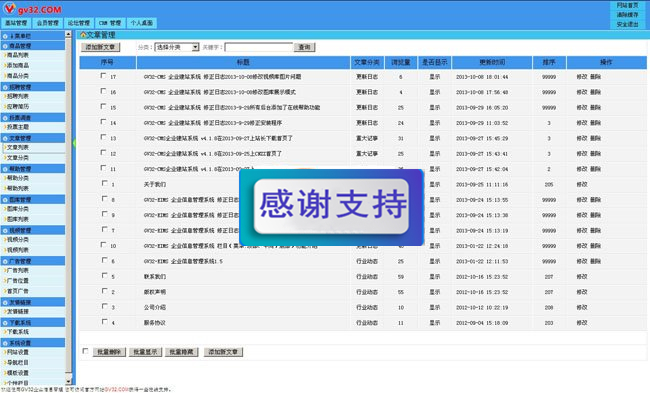Click the sidebar scroll down arrow
This screenshot has width=650, height=393.
tap(68, 381)
